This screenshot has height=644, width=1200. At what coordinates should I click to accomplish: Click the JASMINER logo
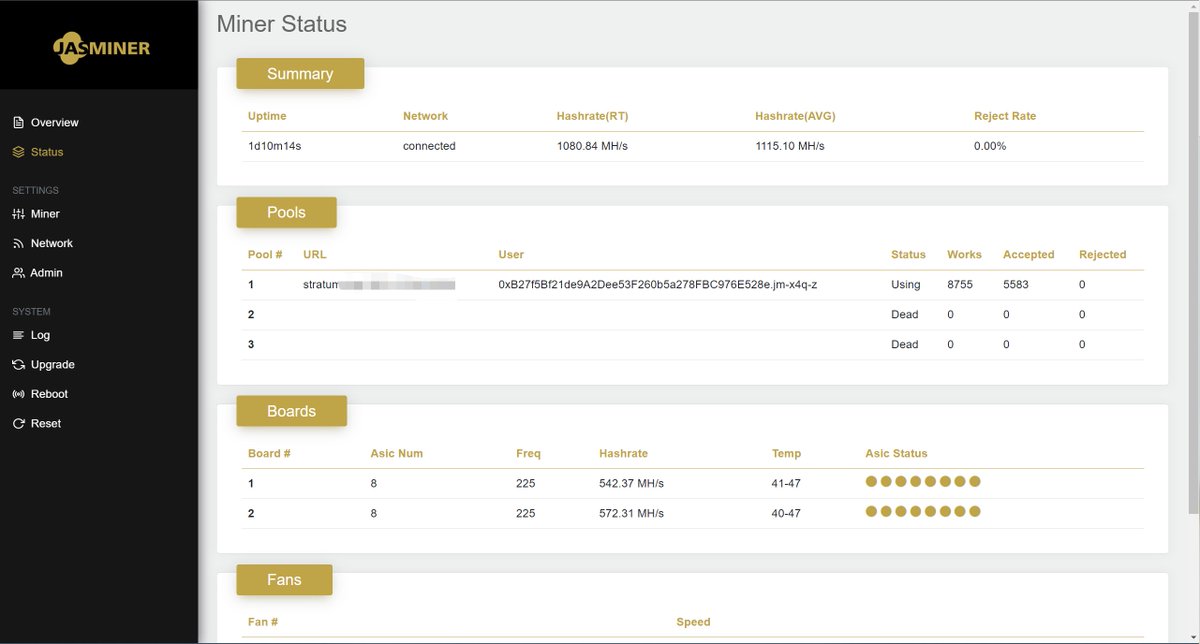coord(100,47)
